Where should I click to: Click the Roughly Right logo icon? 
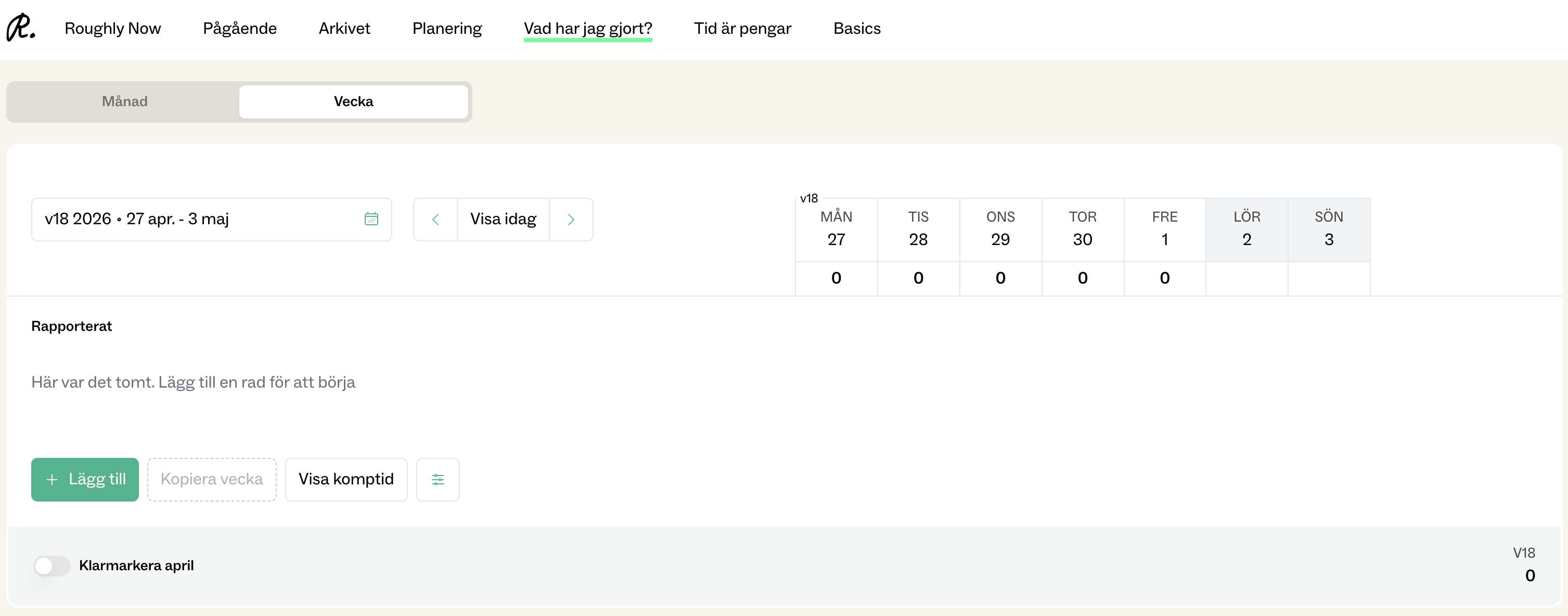[21, 28]
